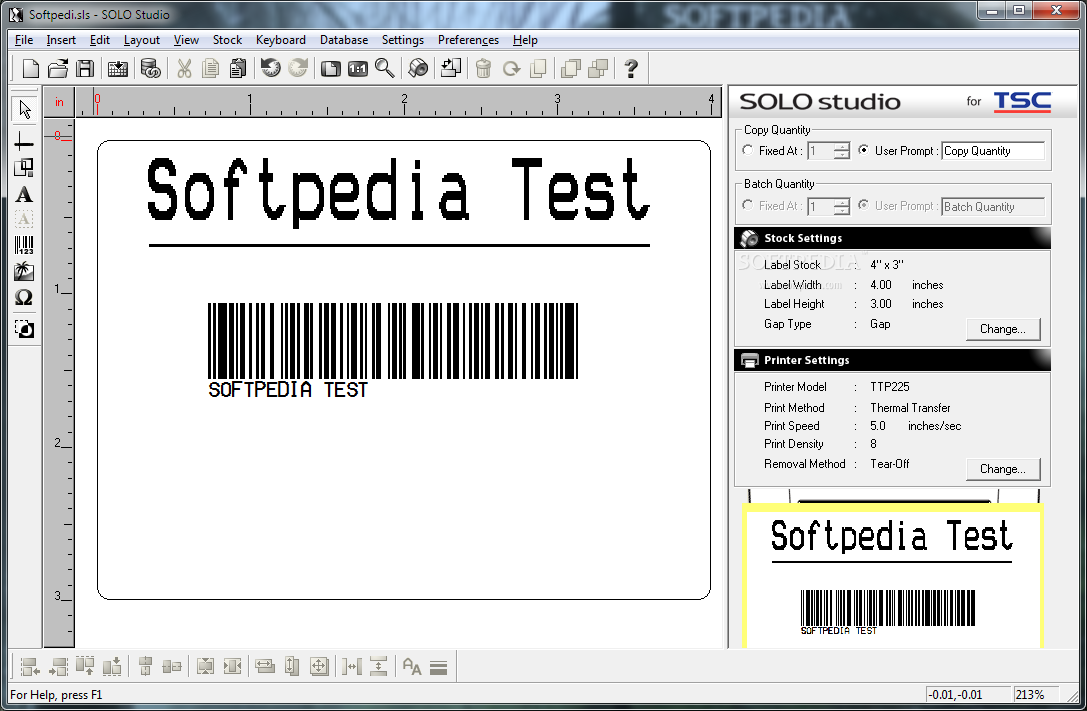
Task: Select Batch Quantity 'Fixed At' radio button
Action: click(x=747, y=205)
